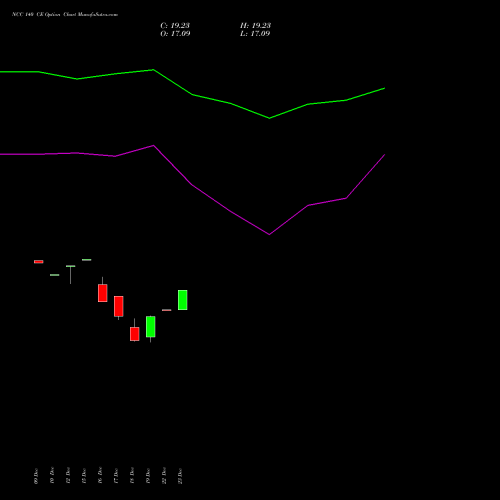Select the thin red candle for 22 Dec

pos(167,310)
